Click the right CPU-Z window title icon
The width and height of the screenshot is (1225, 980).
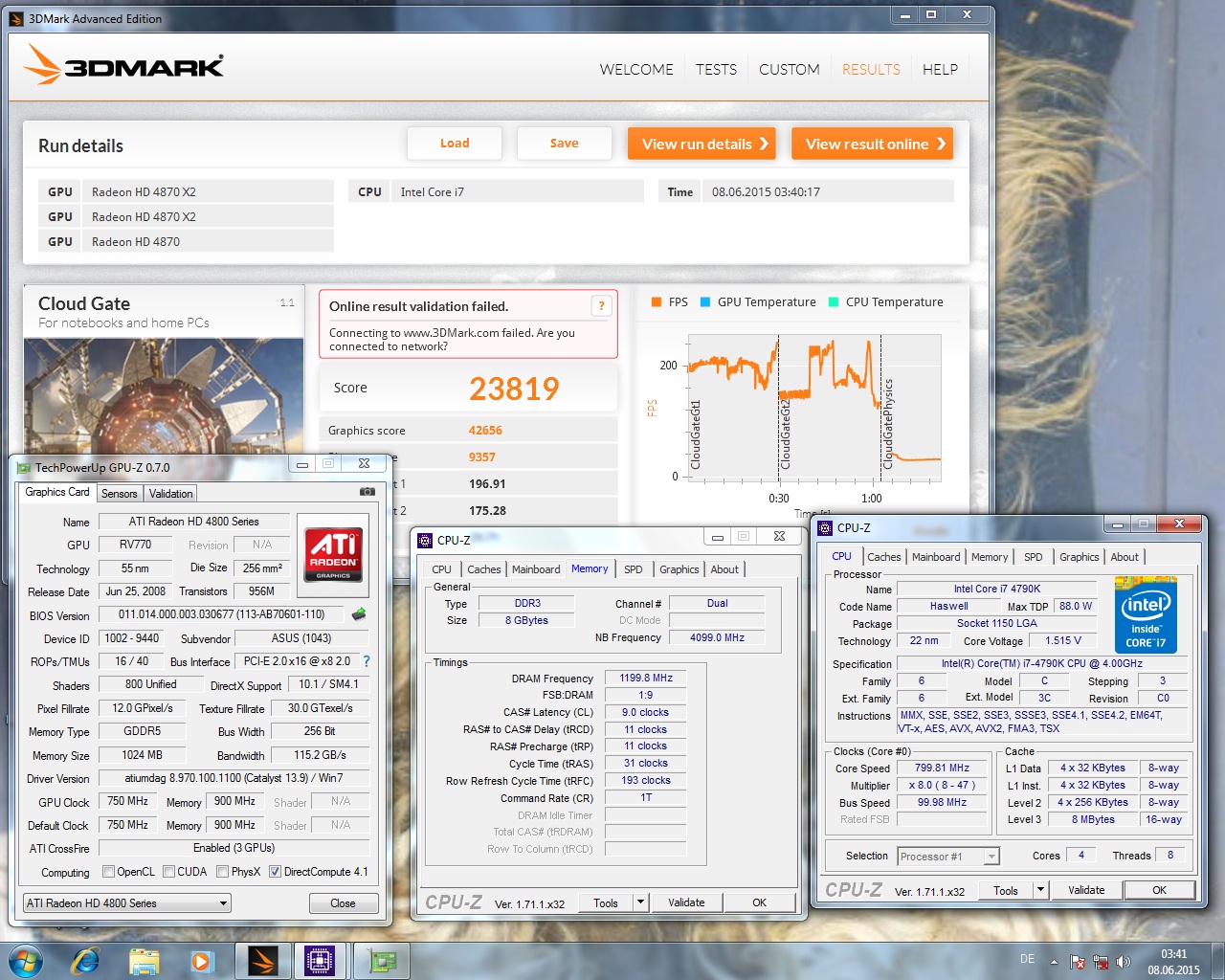click(x=825, y=527)
